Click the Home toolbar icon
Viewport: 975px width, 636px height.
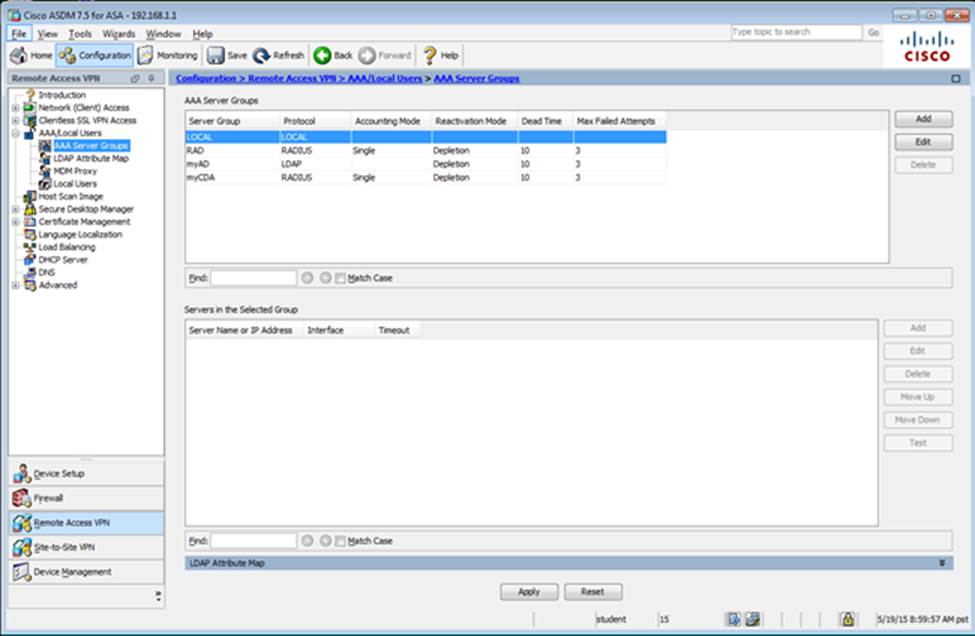coord(19,56)
